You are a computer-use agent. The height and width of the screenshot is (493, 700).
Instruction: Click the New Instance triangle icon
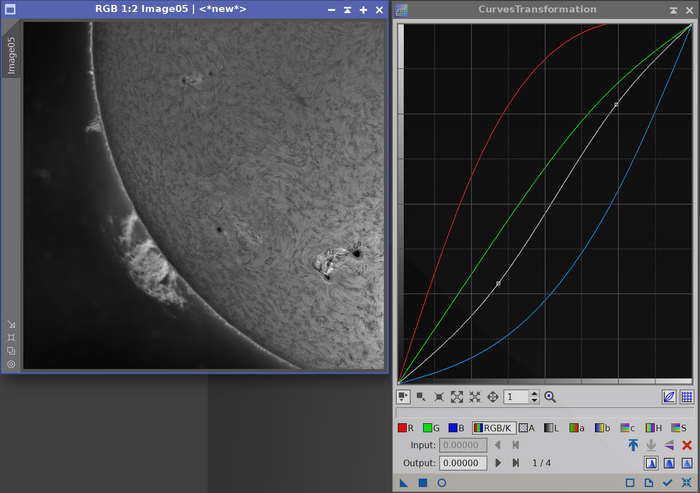tap(404, 483)
